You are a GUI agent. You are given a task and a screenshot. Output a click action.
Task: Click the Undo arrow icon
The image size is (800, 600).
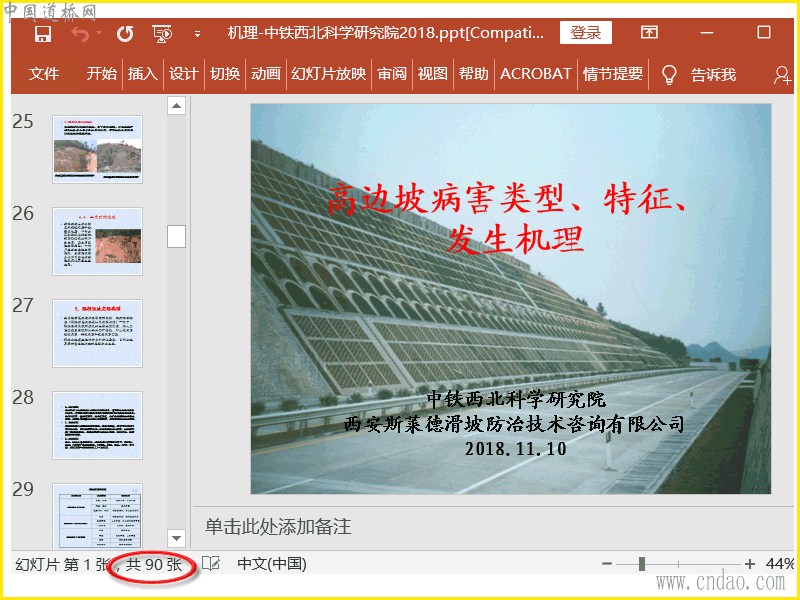click(79, 34)
